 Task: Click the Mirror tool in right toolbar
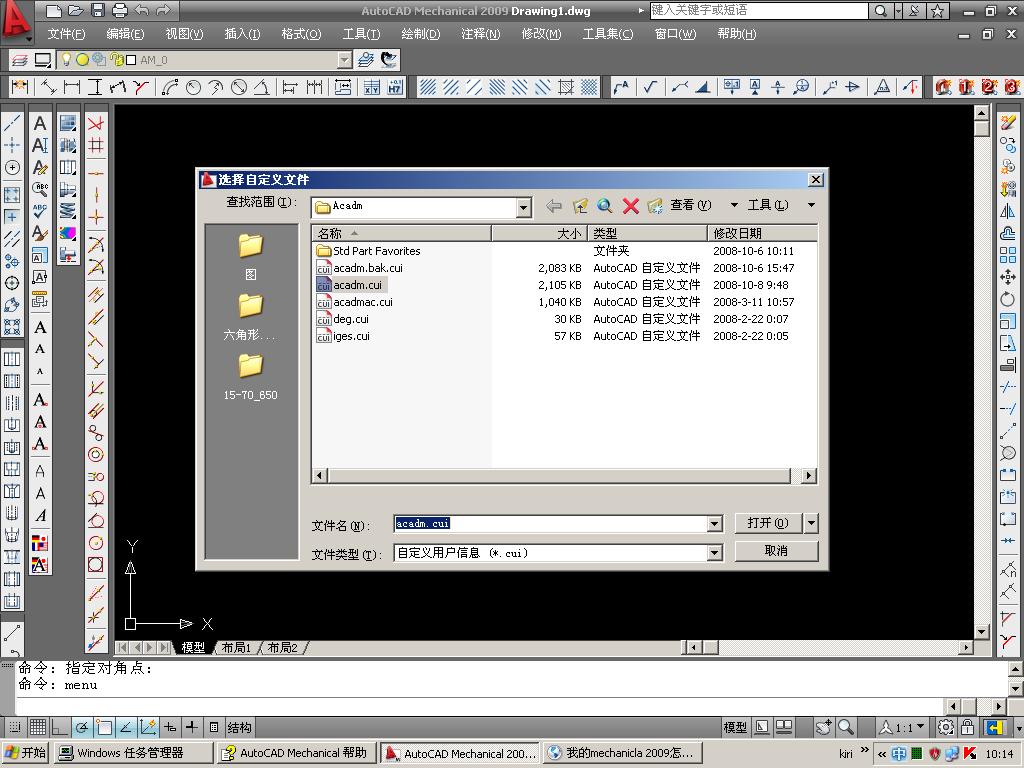[1008, 211]
